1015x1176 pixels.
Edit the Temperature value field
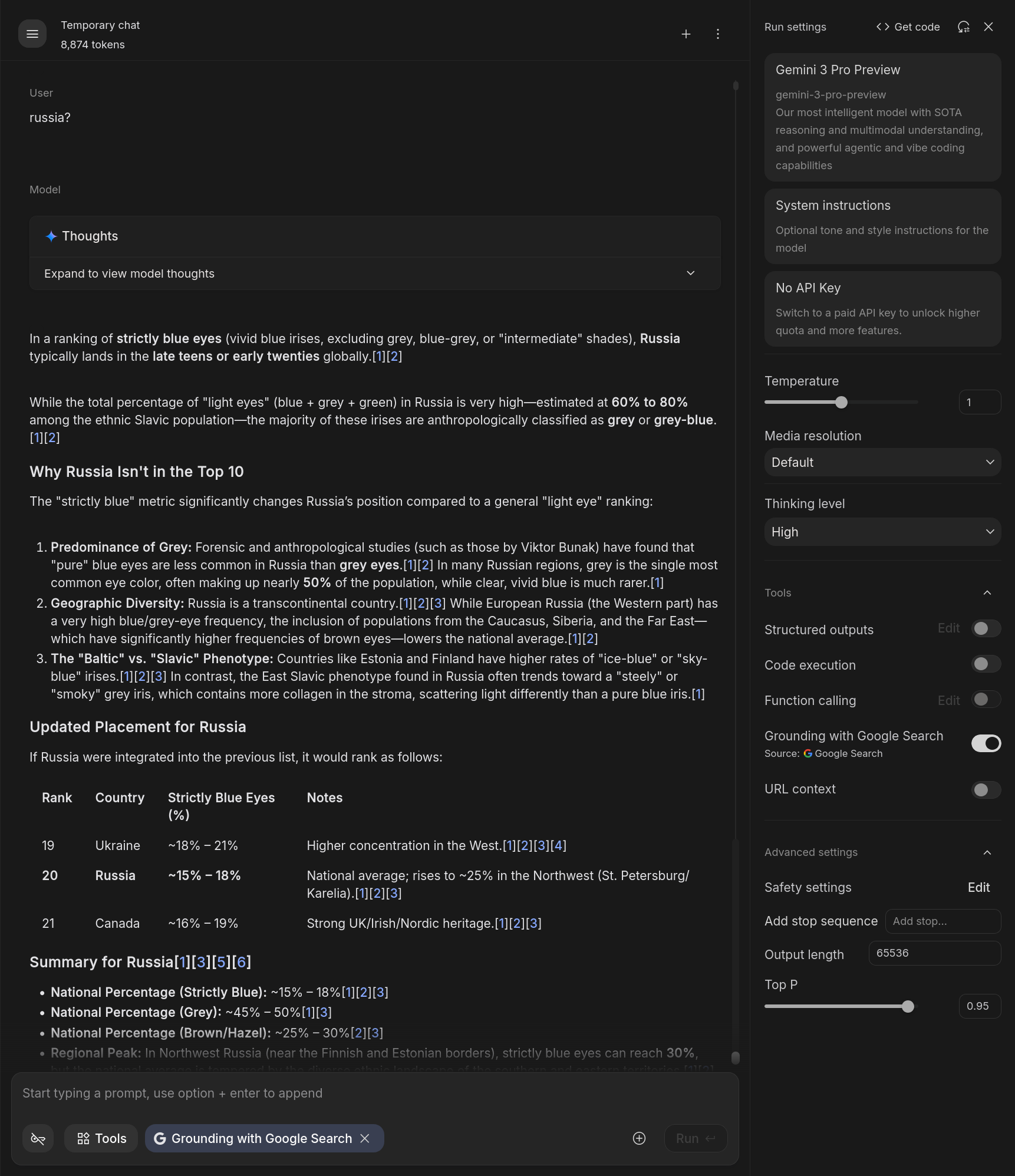[x=980, y=403]
